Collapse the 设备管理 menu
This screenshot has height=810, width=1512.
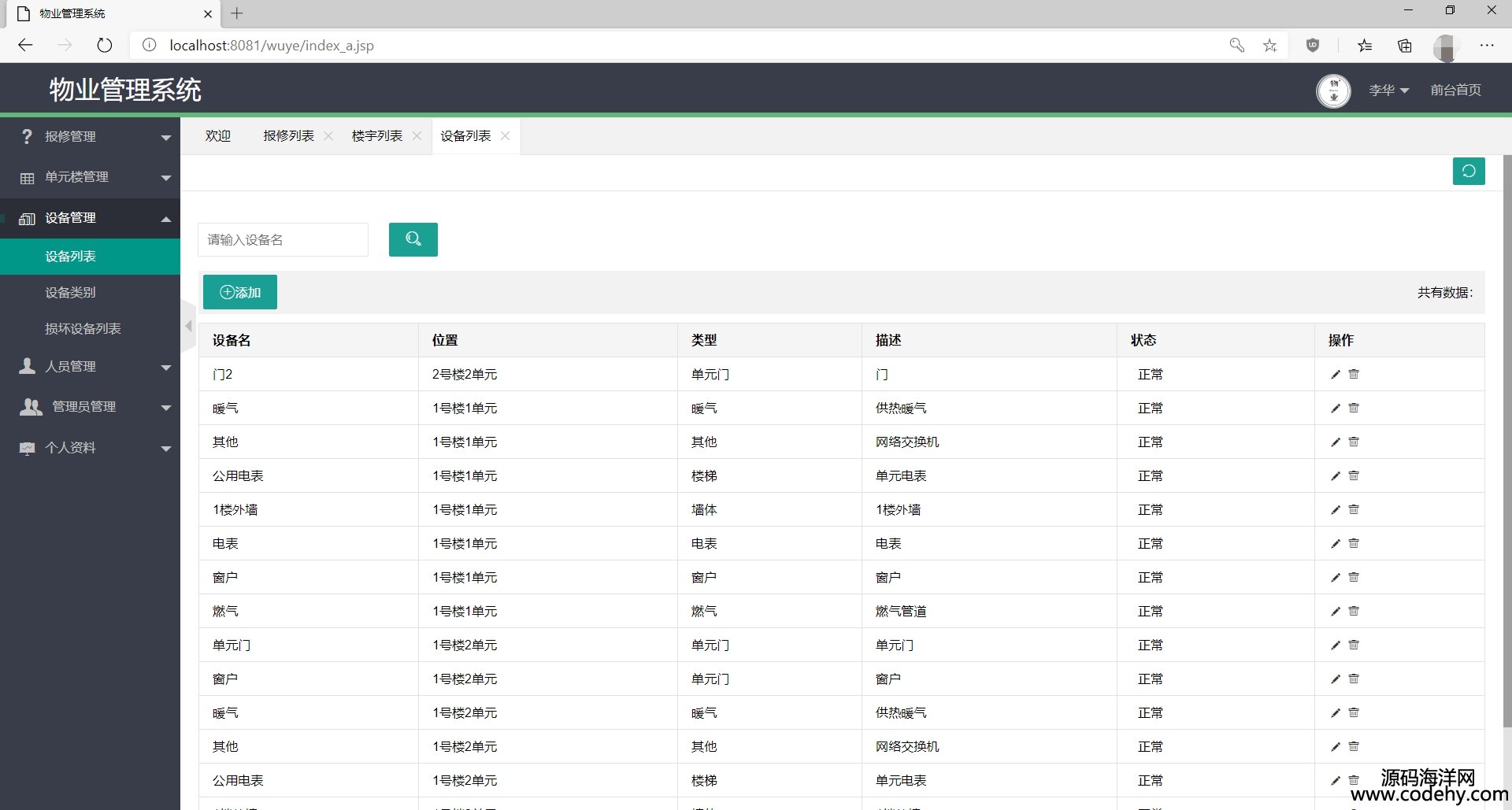click(90, 218)
